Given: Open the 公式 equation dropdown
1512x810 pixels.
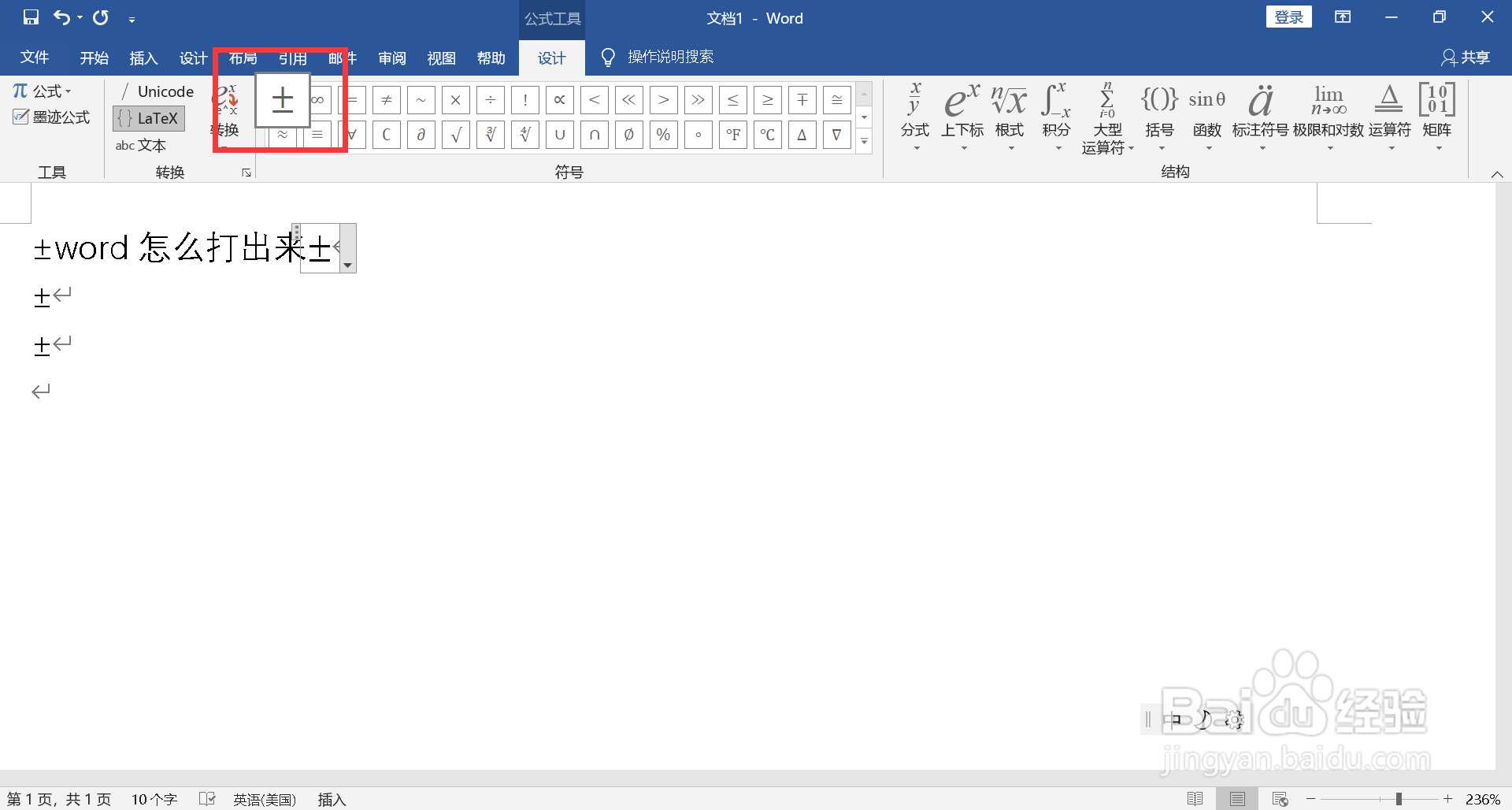Looking at the screenshot, I should coord(43,91).
